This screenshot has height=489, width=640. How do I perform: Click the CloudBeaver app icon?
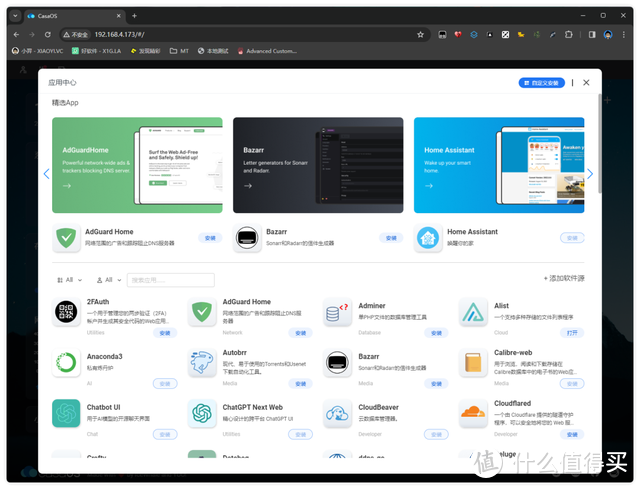coord(337,413)
